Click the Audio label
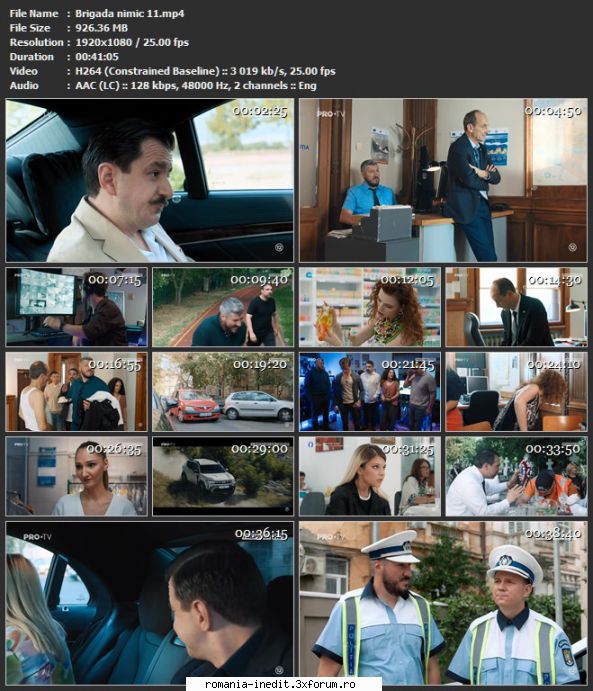593x691 pixels. pos(24,85)
